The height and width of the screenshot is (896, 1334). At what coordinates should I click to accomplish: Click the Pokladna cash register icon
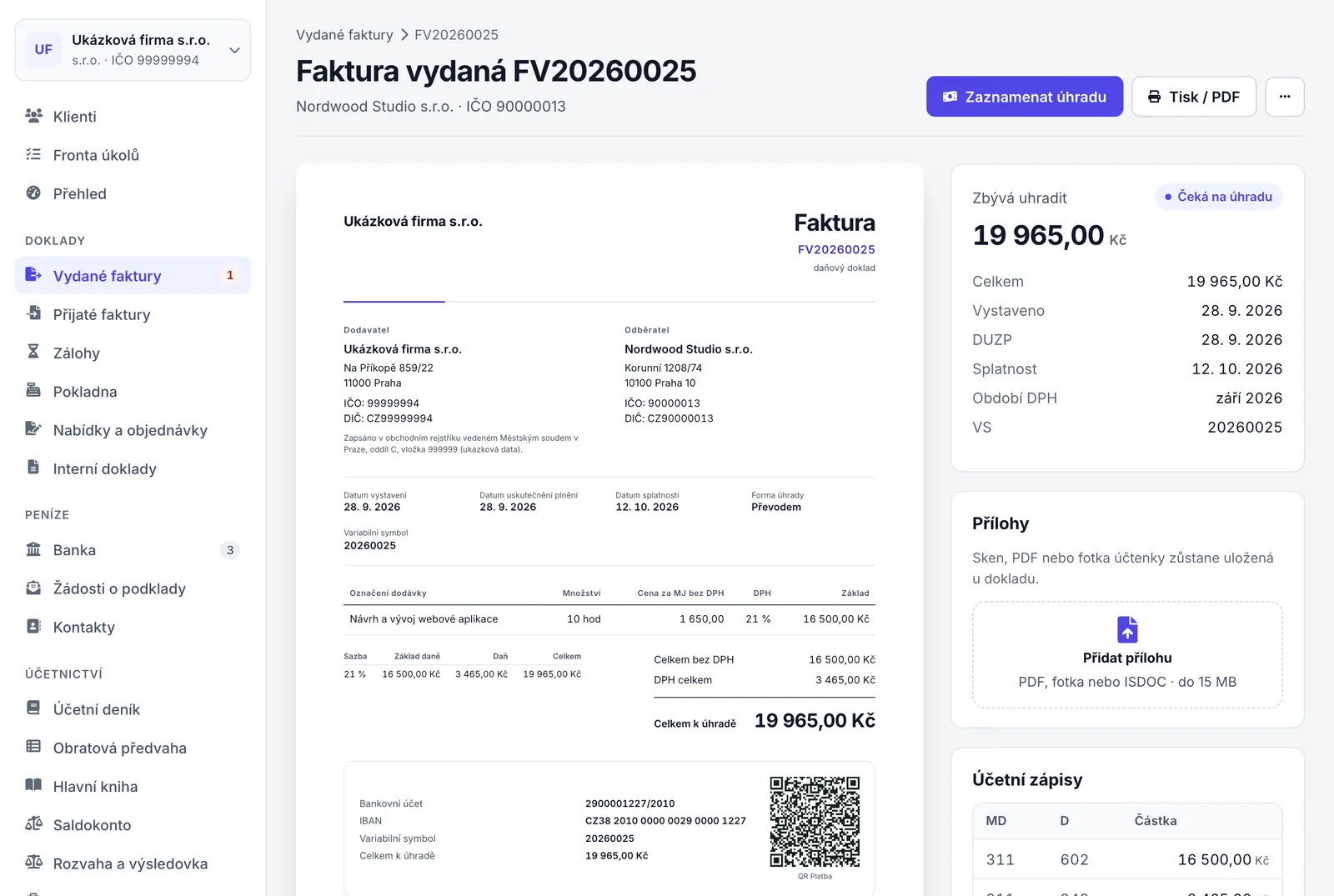(33, 390)
